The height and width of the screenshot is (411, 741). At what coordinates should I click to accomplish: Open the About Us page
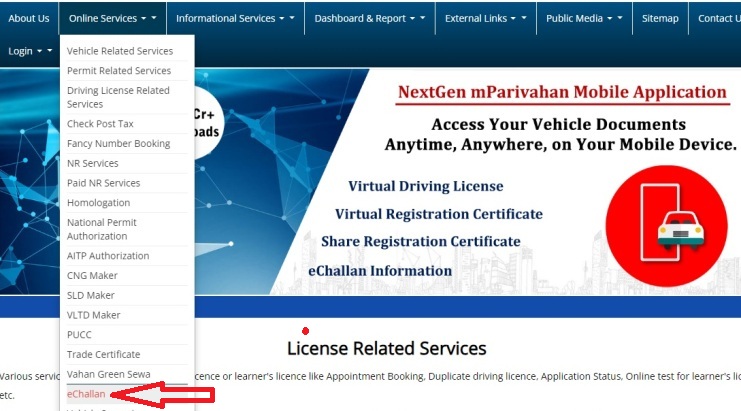28,18
